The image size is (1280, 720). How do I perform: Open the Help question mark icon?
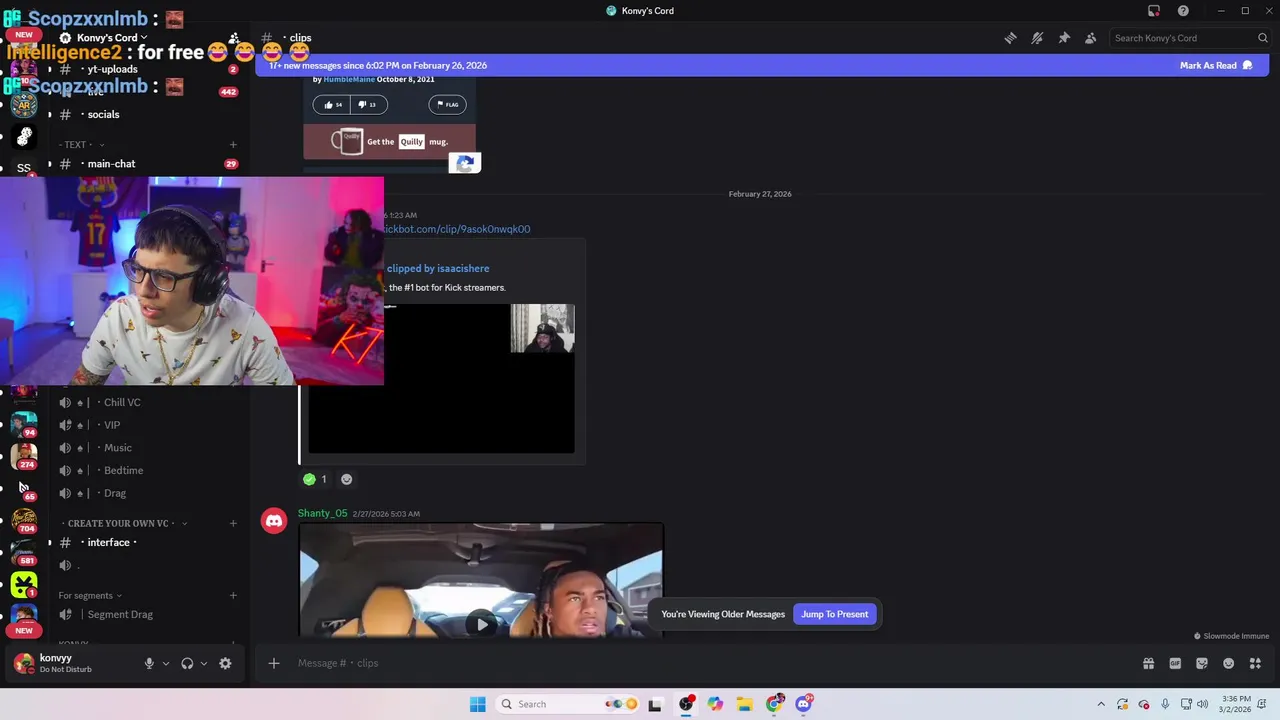[x=1183, y=11]
